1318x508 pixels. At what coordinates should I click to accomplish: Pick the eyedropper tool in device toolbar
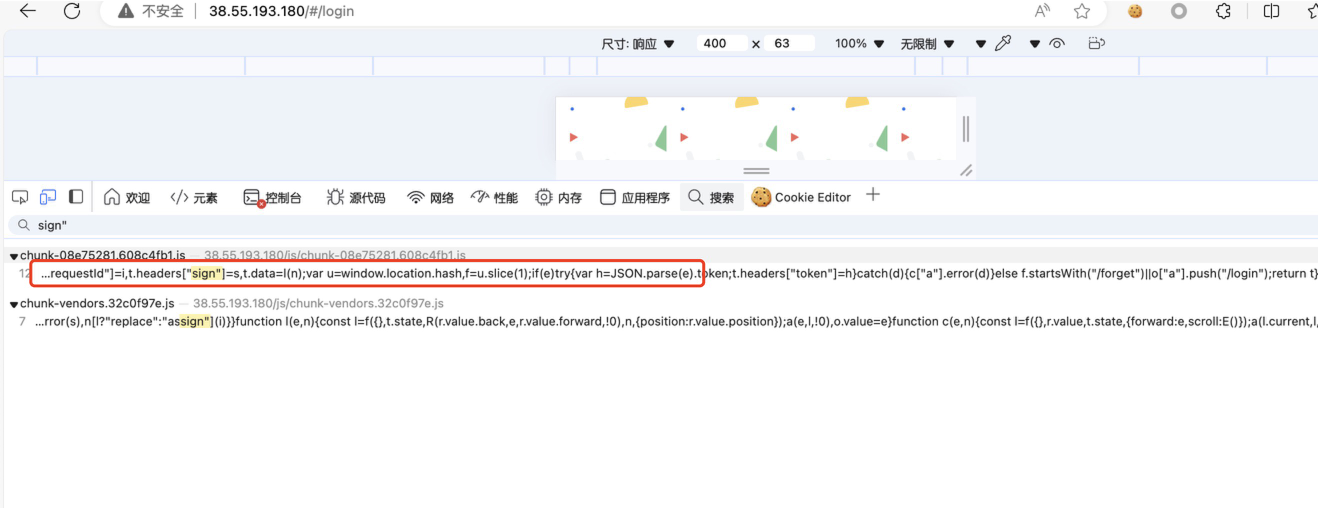click(1003, 44)
